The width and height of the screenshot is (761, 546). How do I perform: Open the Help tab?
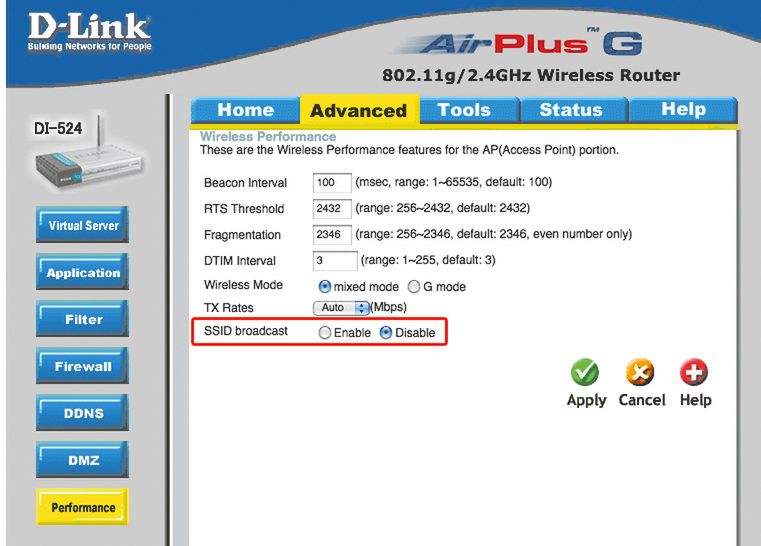click(683, 110)
